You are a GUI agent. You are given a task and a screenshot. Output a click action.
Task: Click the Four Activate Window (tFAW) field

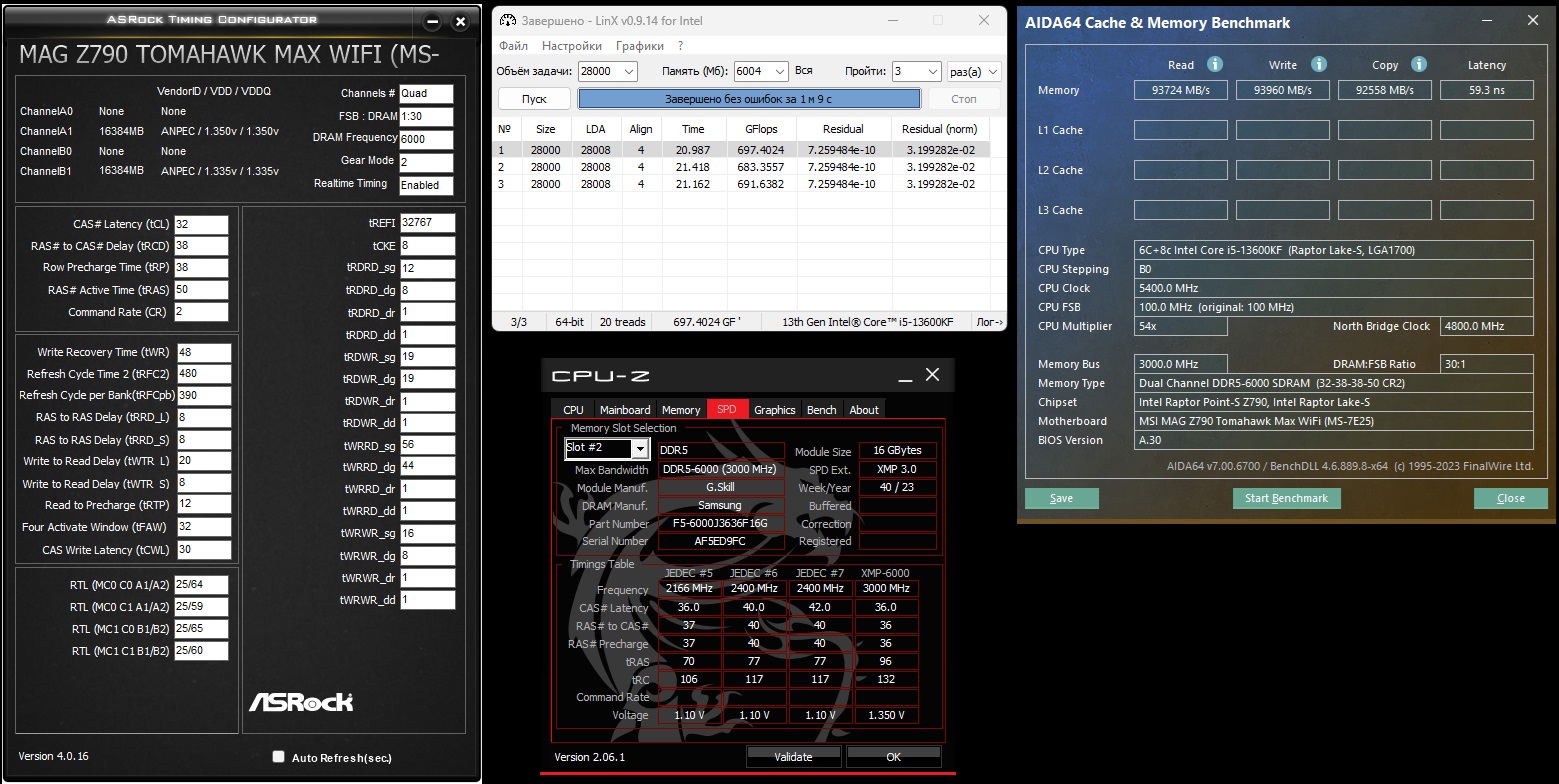(x=204, y=527)
